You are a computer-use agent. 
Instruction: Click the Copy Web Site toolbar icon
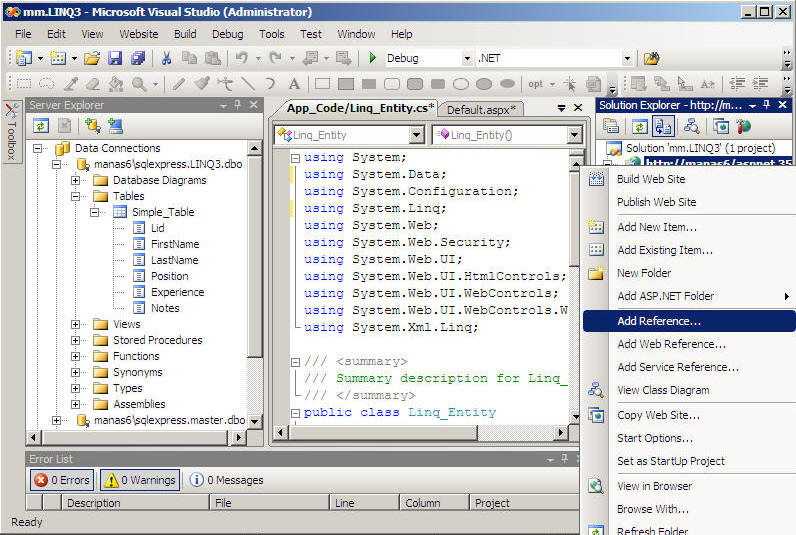tap(721, 126)
